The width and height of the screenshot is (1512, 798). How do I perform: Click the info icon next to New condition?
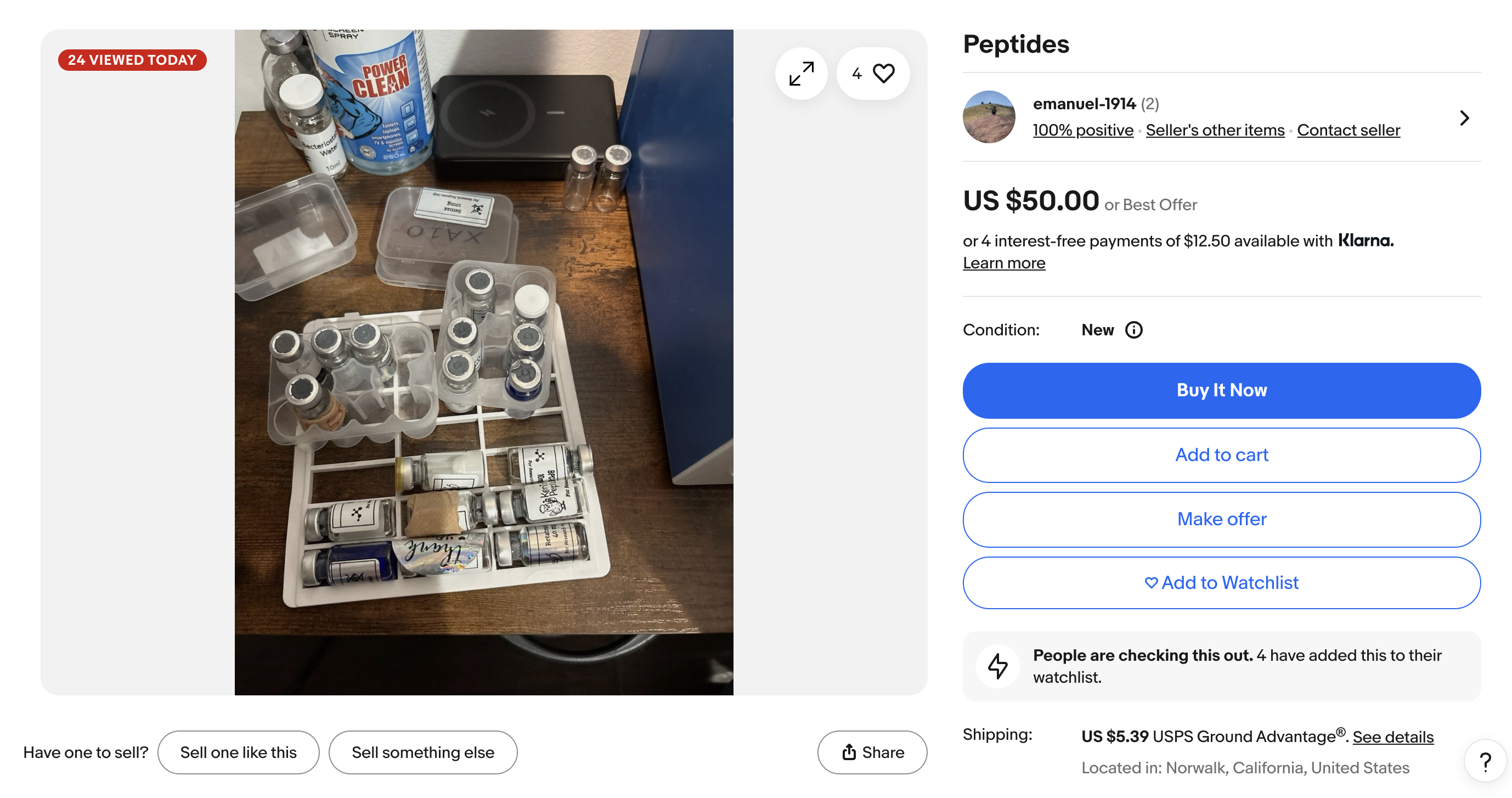(1133, 329)
